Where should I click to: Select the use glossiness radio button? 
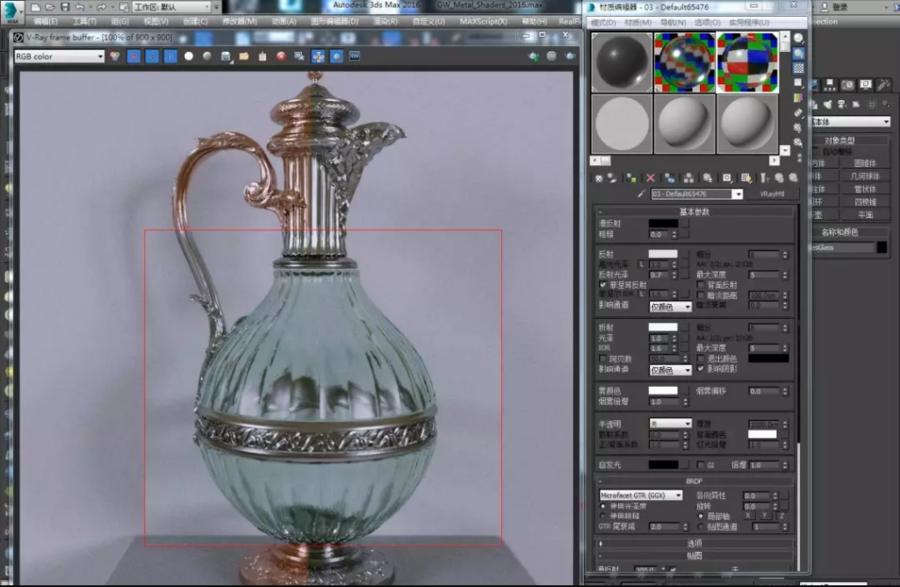(x=603, y=506)
